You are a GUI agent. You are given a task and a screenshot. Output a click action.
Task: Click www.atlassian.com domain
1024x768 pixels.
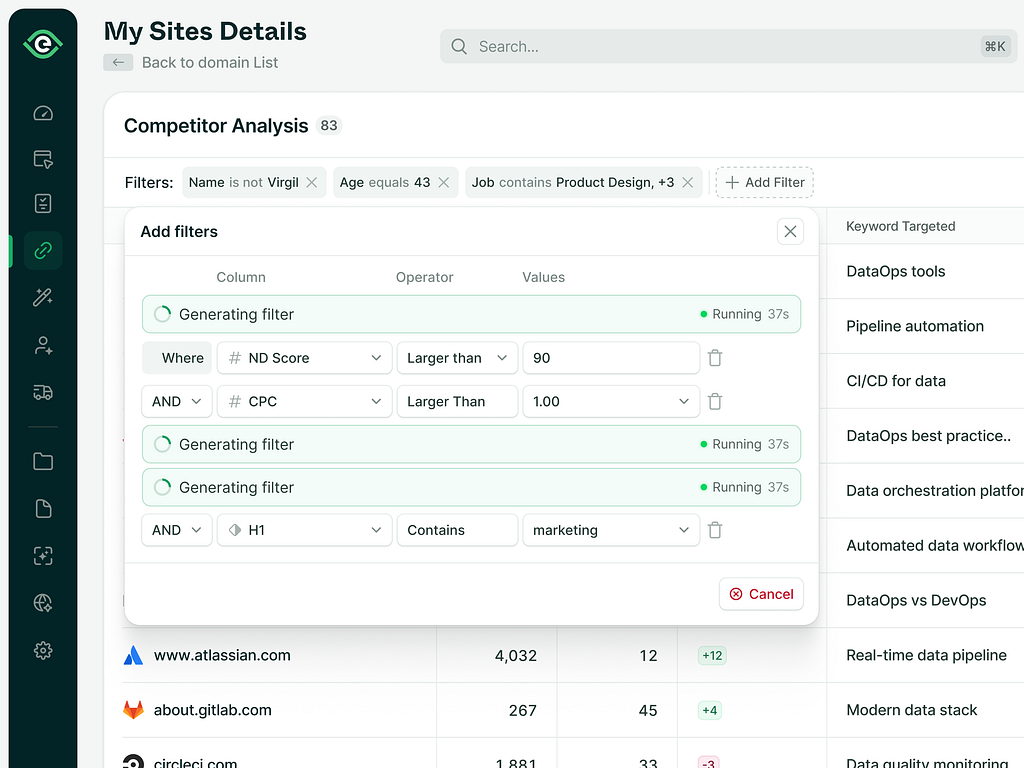(222, 655)
